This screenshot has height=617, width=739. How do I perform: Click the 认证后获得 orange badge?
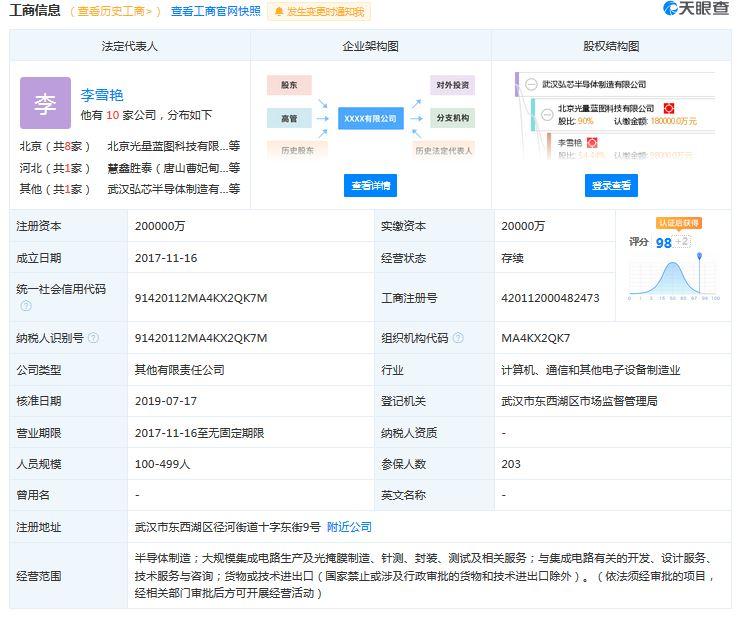(679, 223)
